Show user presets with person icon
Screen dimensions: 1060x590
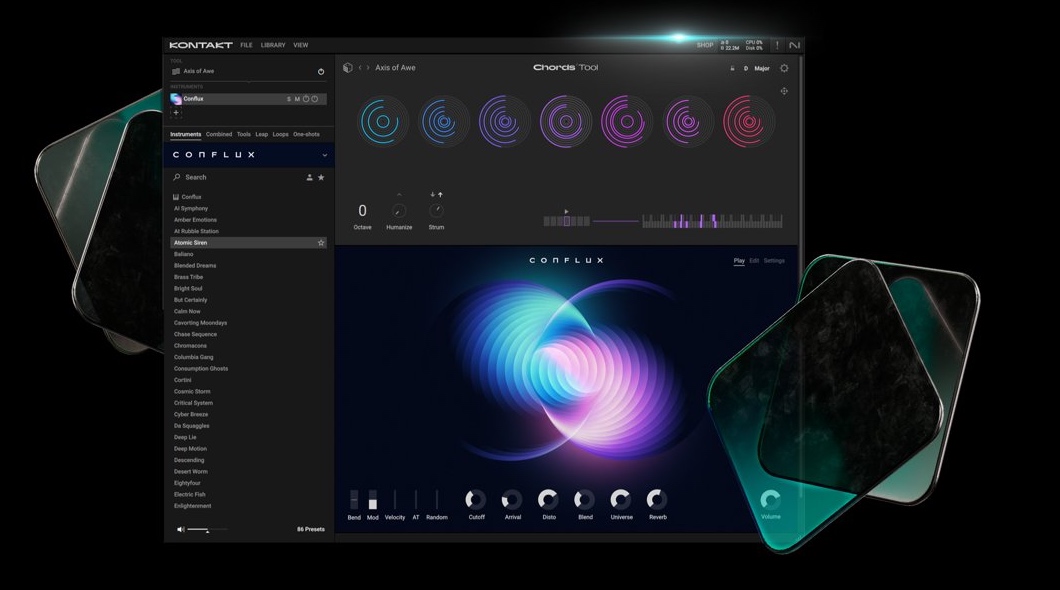[310, 178]
